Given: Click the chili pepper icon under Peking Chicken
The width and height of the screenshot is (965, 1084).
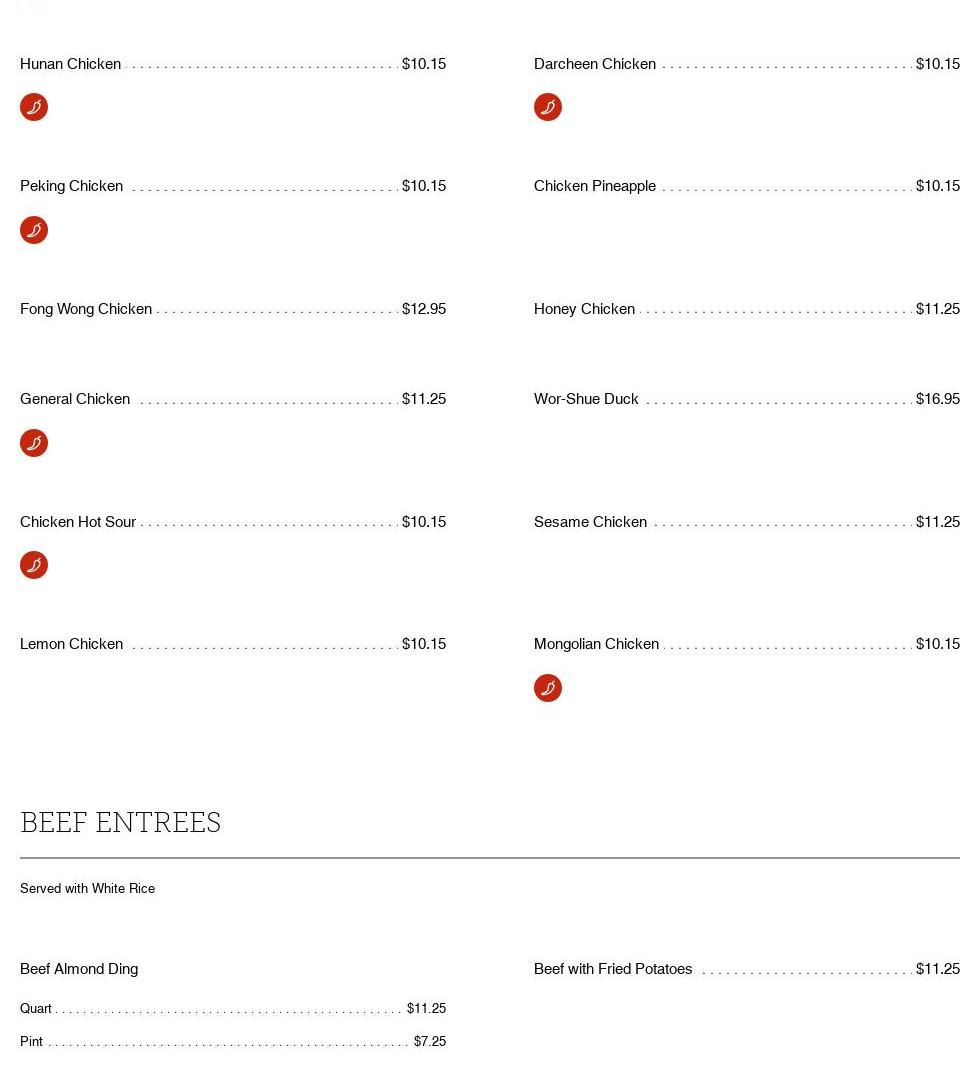Looking at the screenshot, I should (34, 230).
